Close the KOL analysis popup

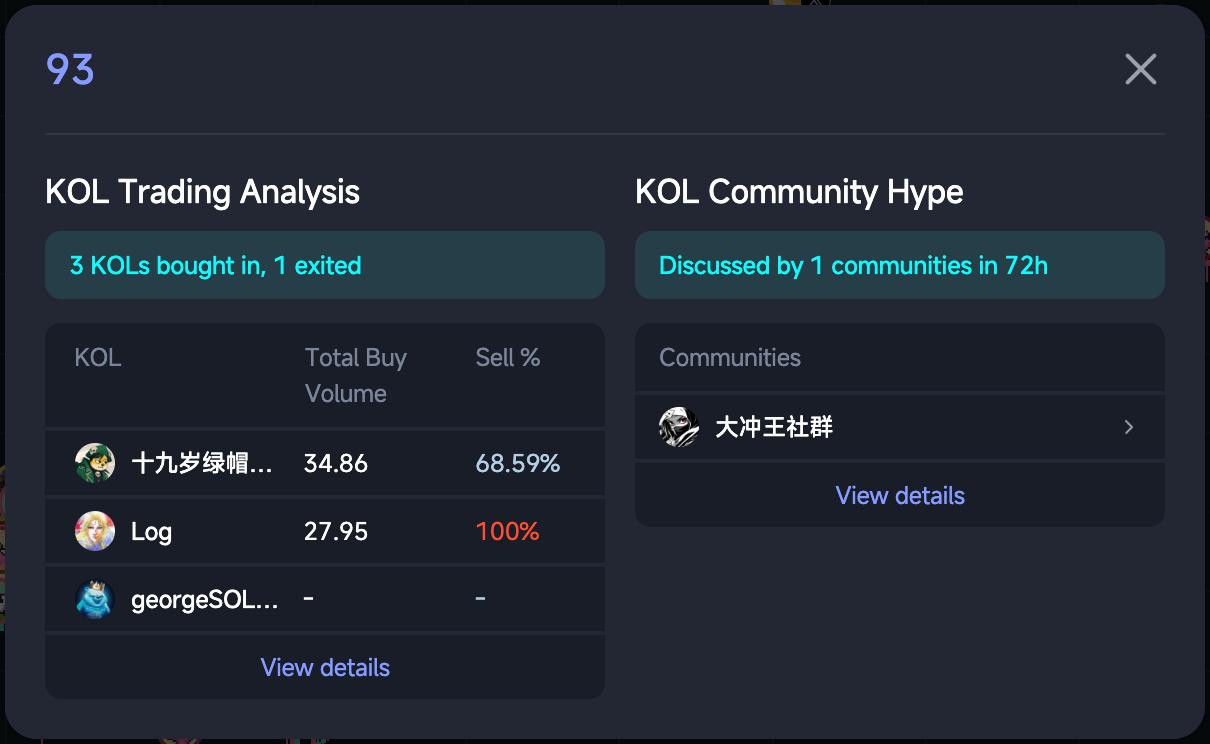click(1140, 69)
